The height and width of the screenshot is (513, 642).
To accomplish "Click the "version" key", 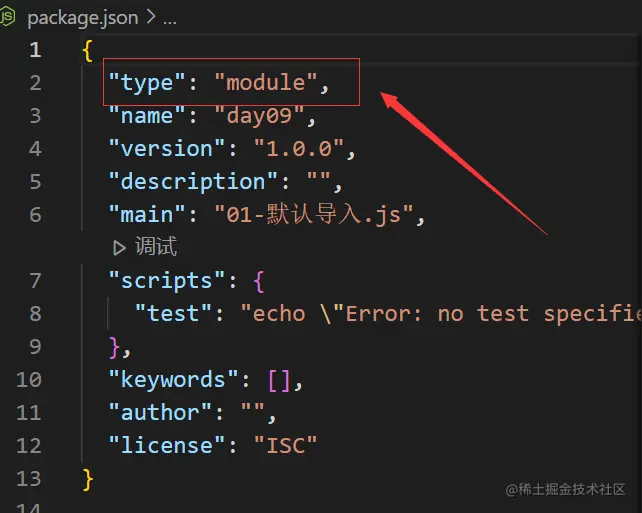I will (167, 149).
